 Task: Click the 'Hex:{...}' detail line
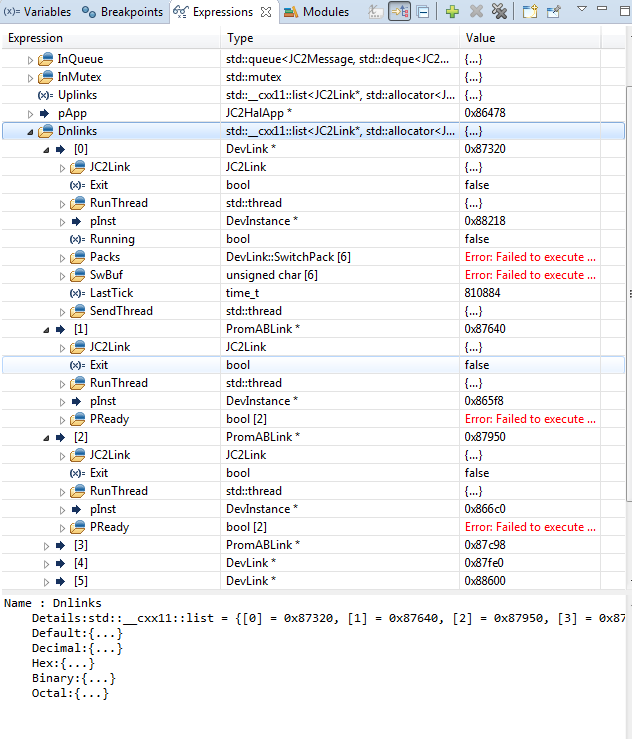(63, 664)
